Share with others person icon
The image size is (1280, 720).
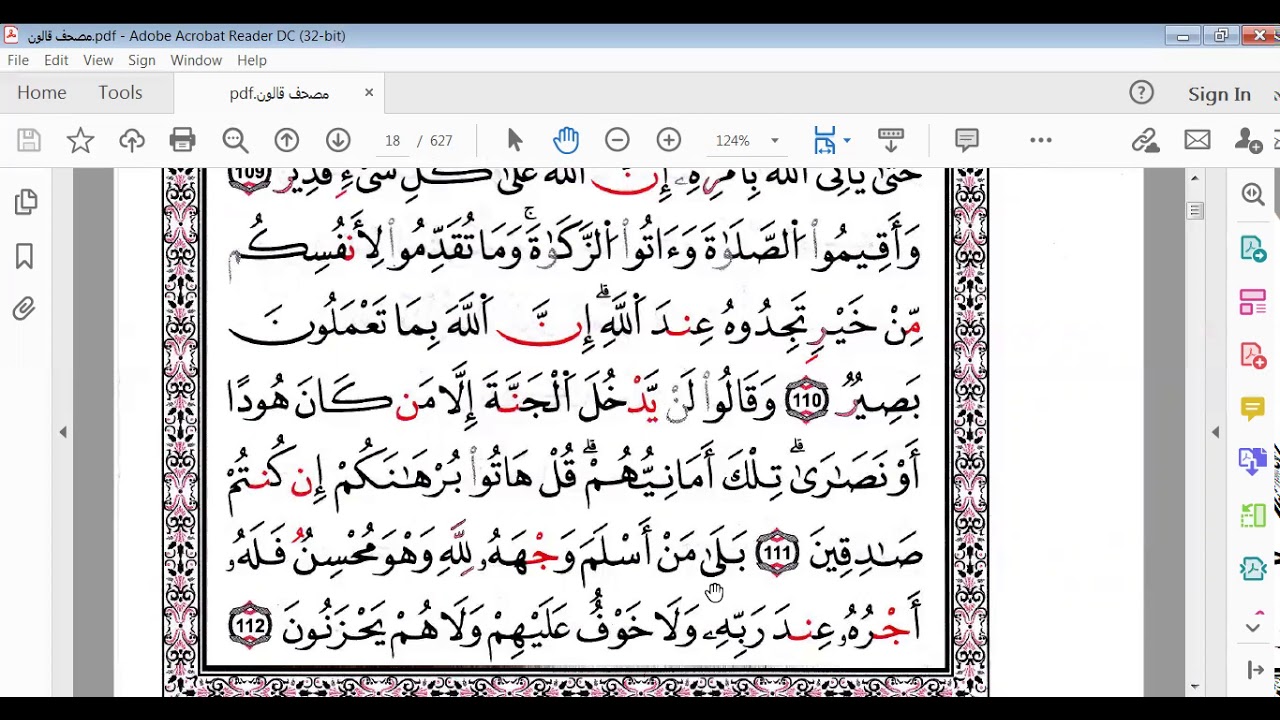[1248, 140]
